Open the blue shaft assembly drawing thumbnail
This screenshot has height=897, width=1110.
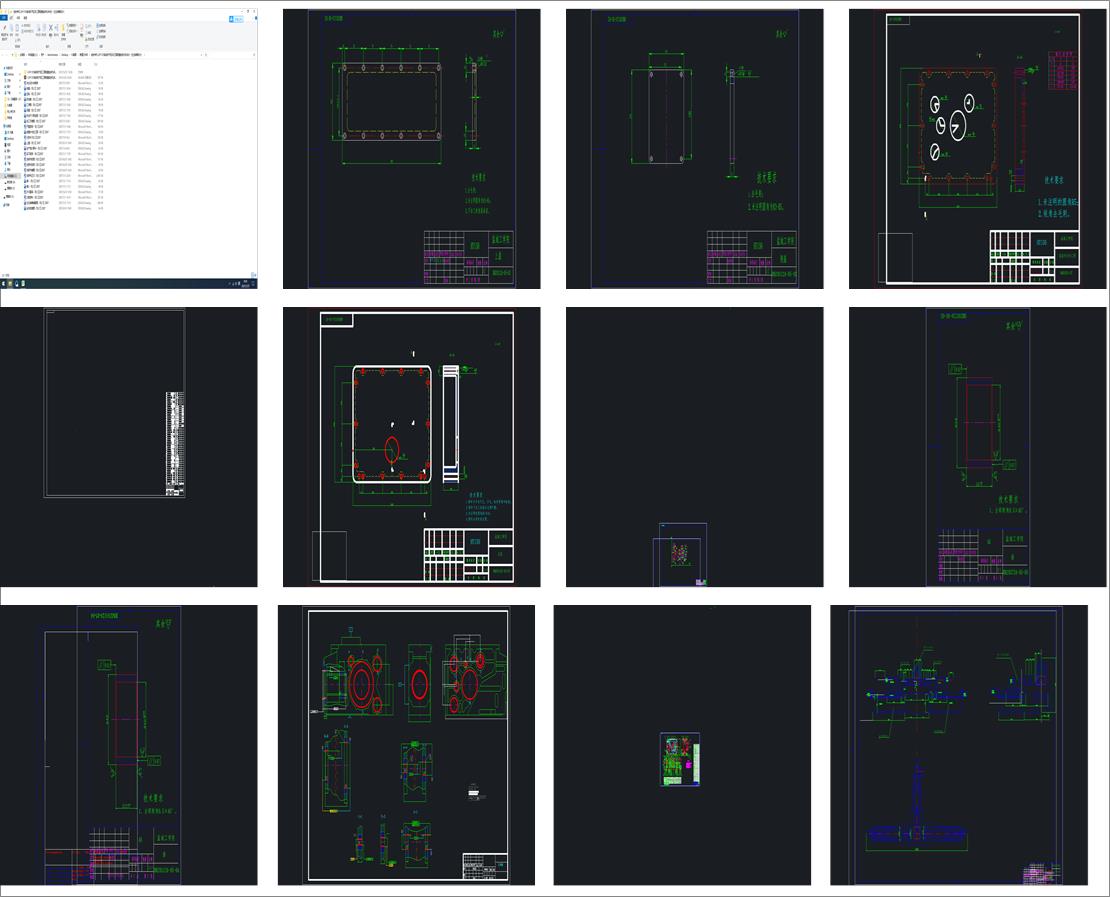tap(959, 745)
